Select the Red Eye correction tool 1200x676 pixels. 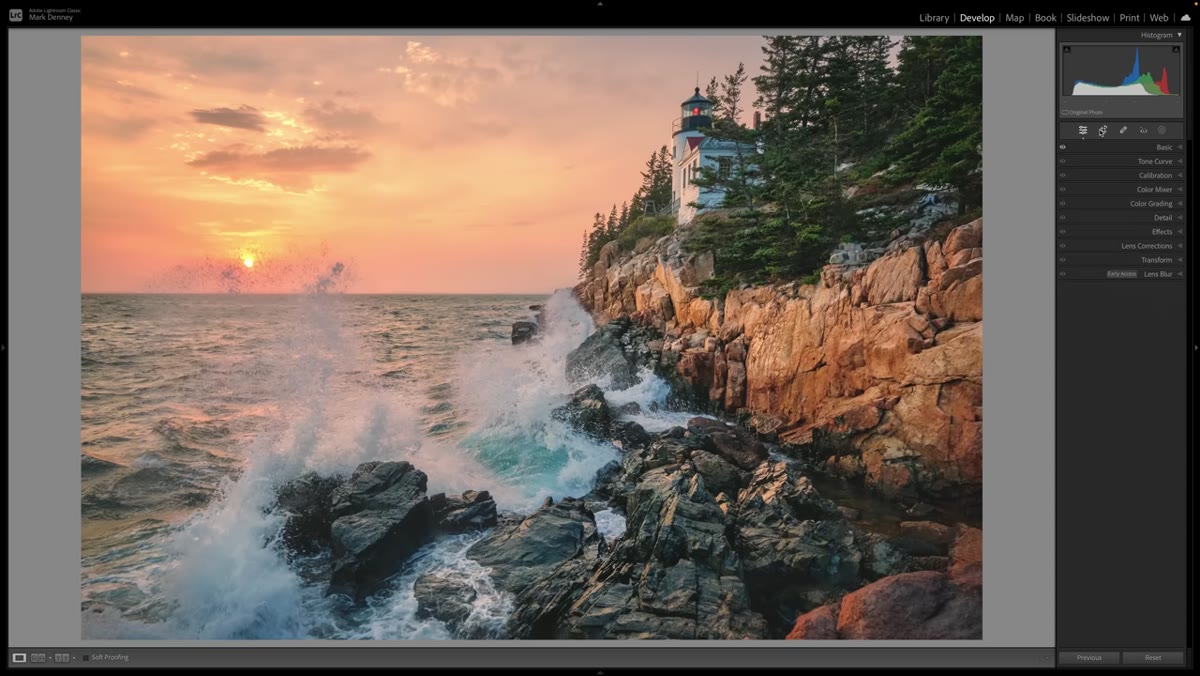point(1143,130)
